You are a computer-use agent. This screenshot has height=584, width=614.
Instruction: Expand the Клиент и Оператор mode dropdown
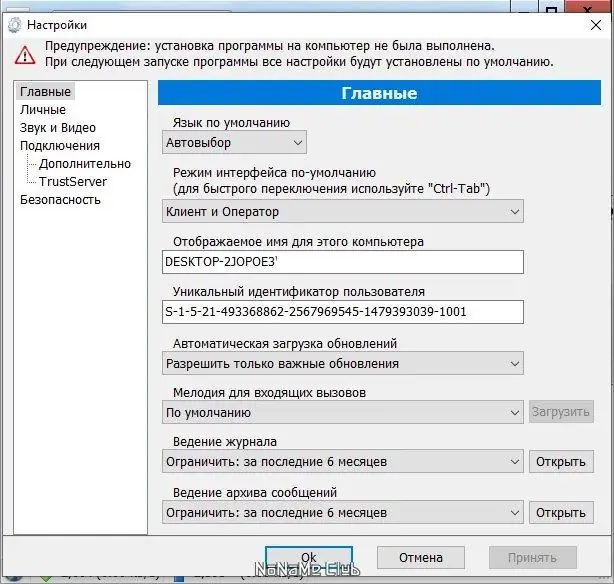343,212
